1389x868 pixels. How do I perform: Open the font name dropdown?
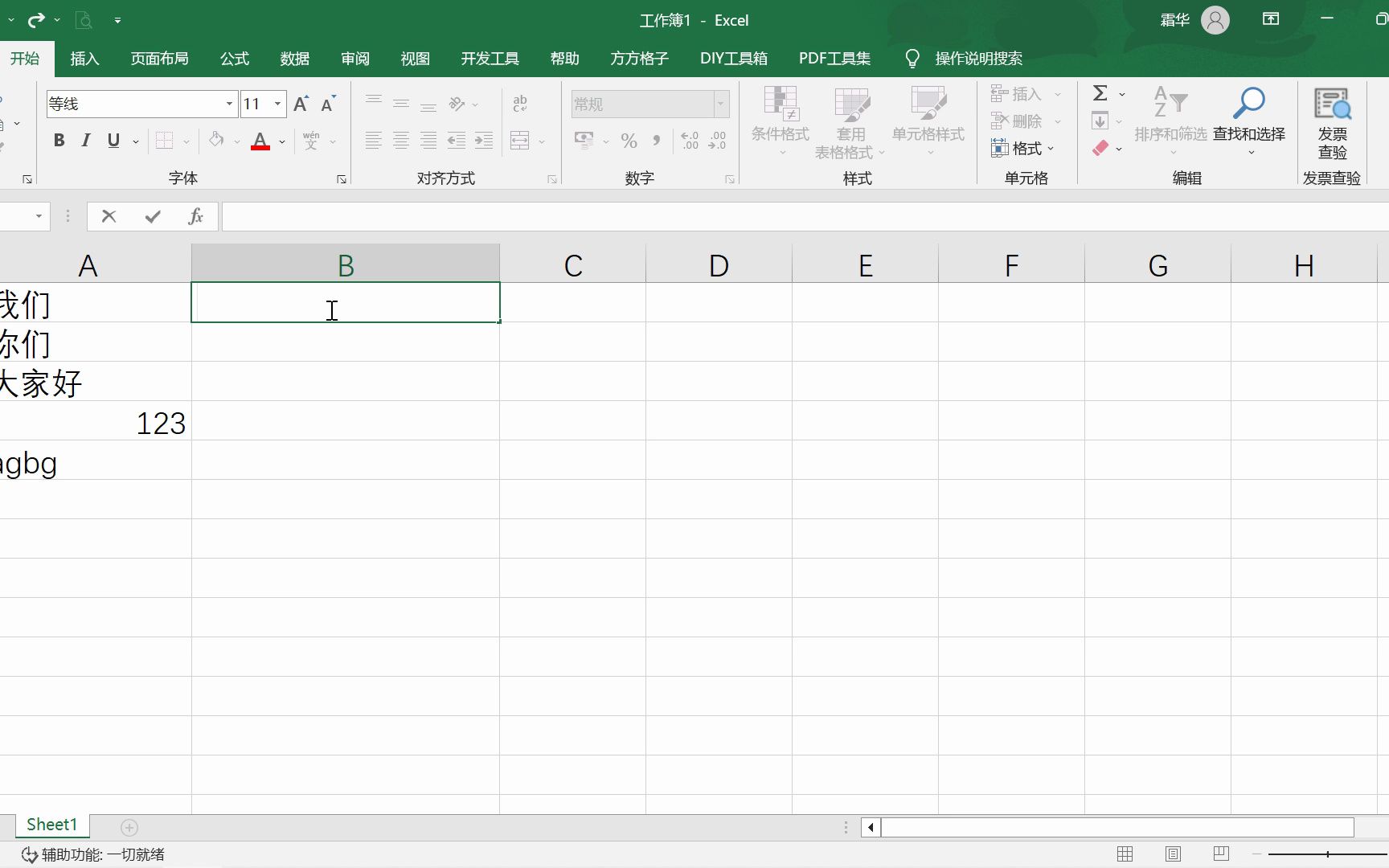pyautogui.click(x=229, y=104)
